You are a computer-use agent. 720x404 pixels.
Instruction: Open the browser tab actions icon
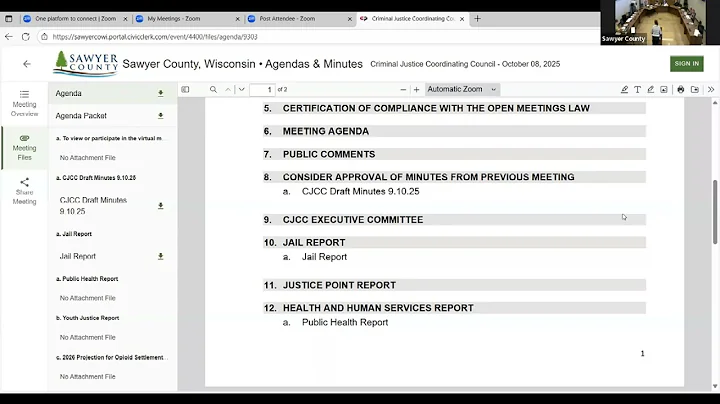click(9, 19)
